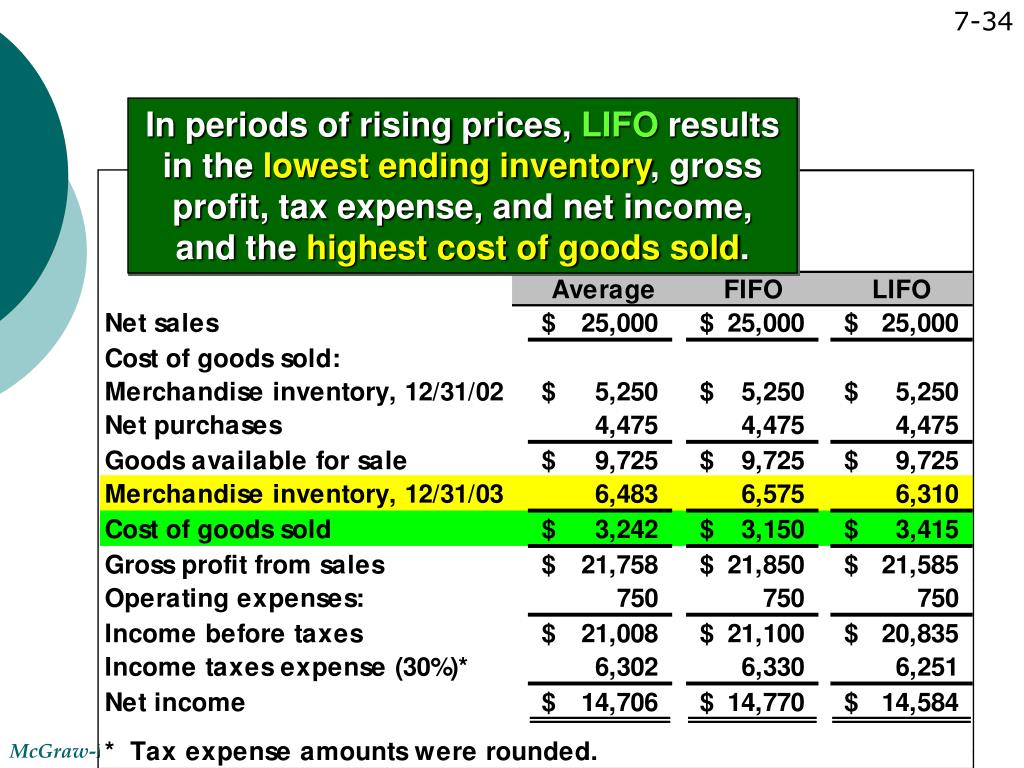The height and width of the screenshot is (768, 1024).
Task: Click Average net income value 14,706
Action: click(620, 703)
